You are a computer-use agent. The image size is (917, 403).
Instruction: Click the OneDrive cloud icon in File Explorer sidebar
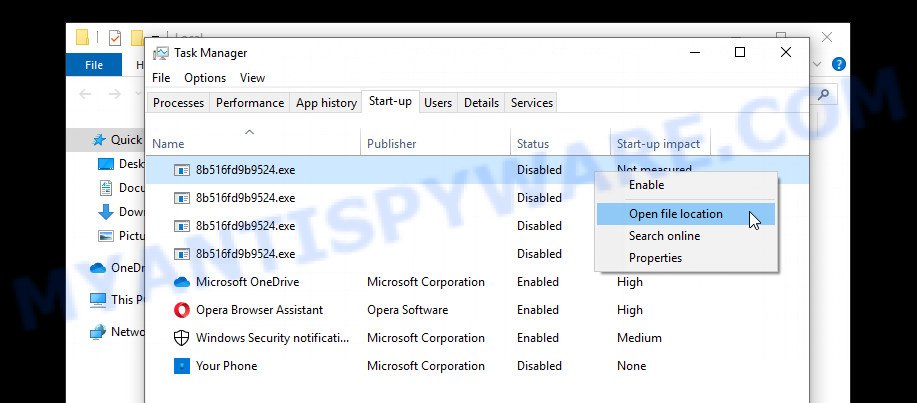tap(98, 268)
